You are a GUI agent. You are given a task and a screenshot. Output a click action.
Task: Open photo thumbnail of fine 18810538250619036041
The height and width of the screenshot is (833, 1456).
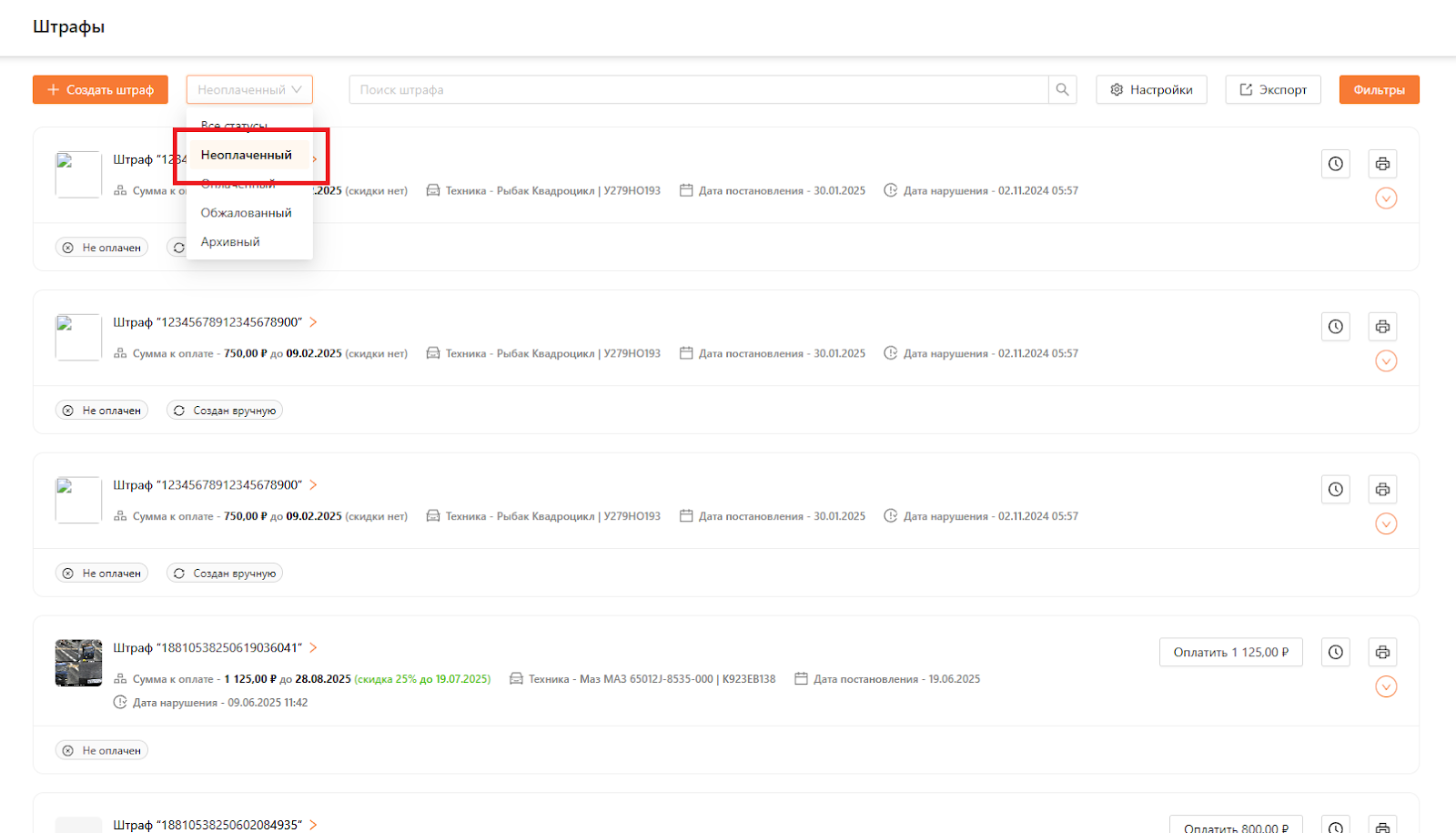[78, 663]
